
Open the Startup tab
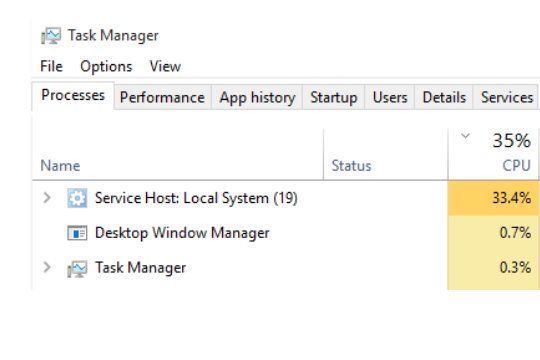[333, 97]
